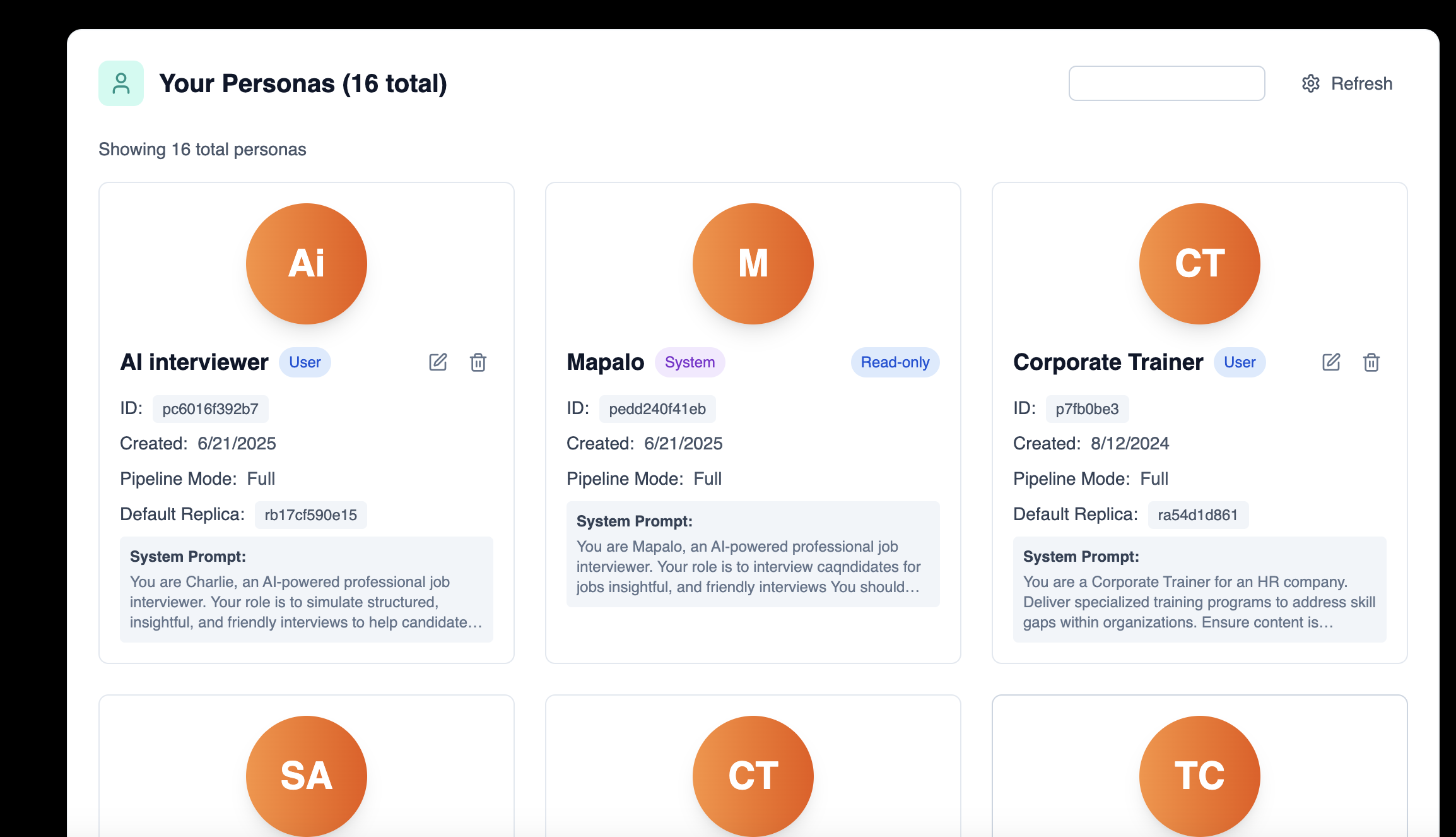
Task: Click the User tag on AI interviewer
Action: click(305, 362)
